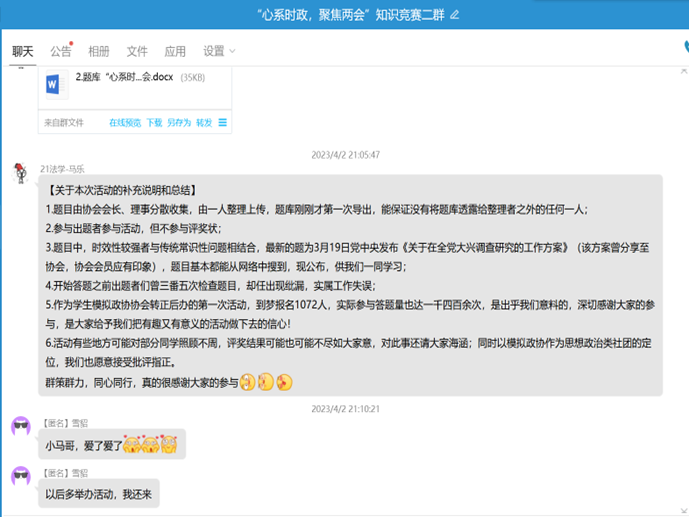Click scroll-to-top arrow at chat edge
Screen dimensions: 689x517
(684, 71)
